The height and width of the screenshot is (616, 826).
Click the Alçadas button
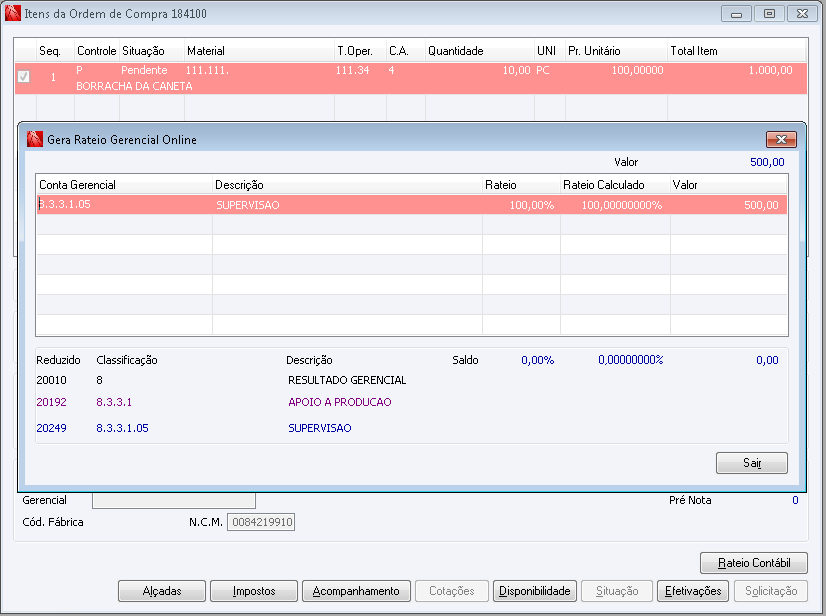162,591
